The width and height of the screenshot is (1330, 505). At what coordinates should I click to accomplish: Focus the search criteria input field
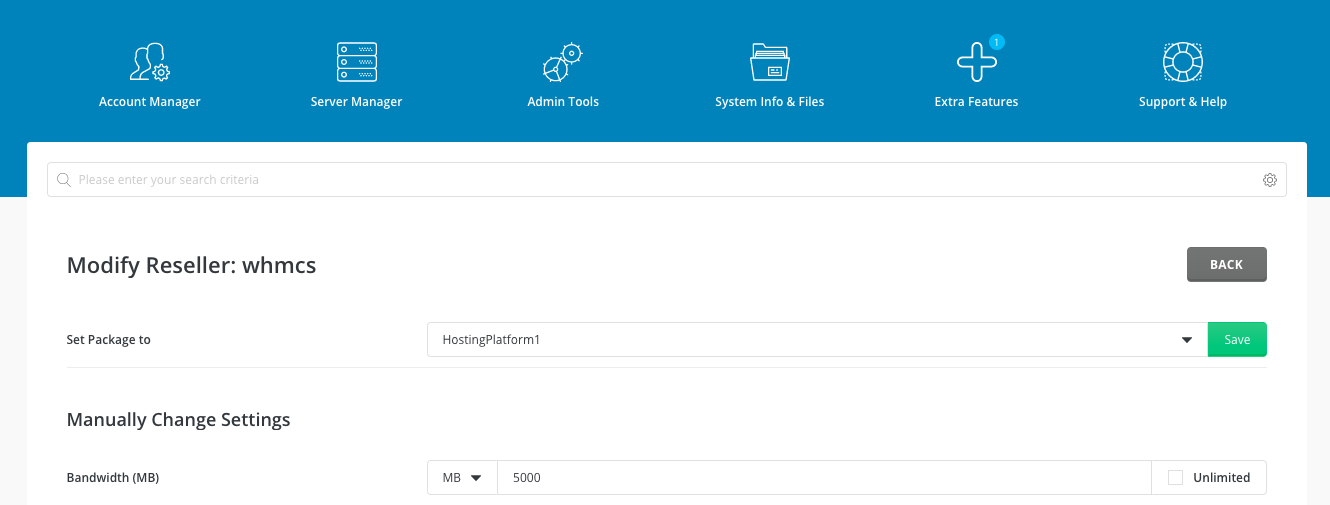(x=667, y=180)
